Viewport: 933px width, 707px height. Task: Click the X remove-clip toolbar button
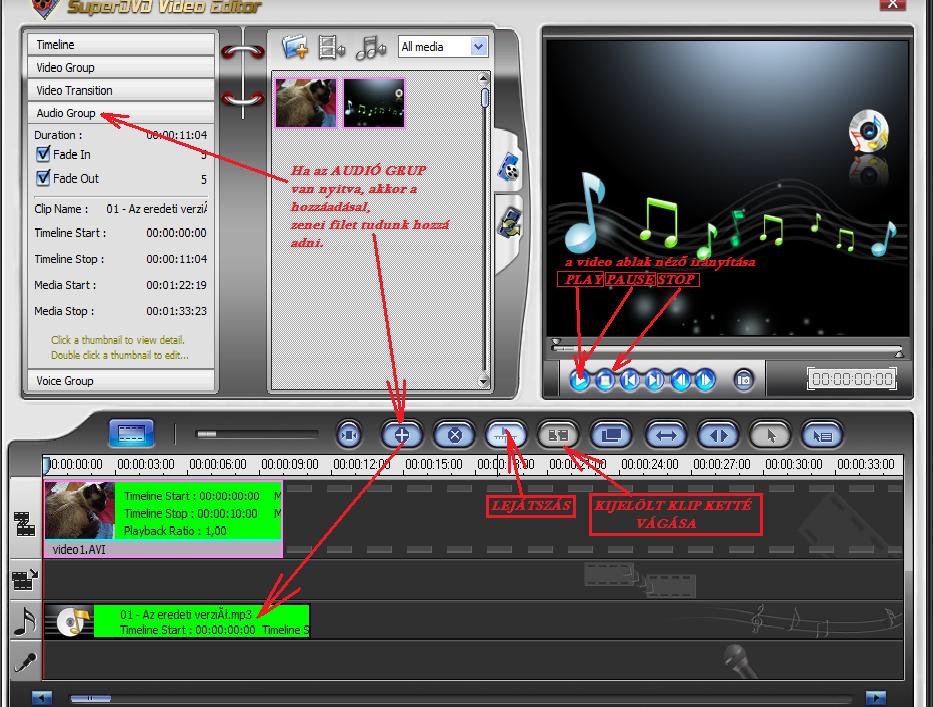click(455, 436)
